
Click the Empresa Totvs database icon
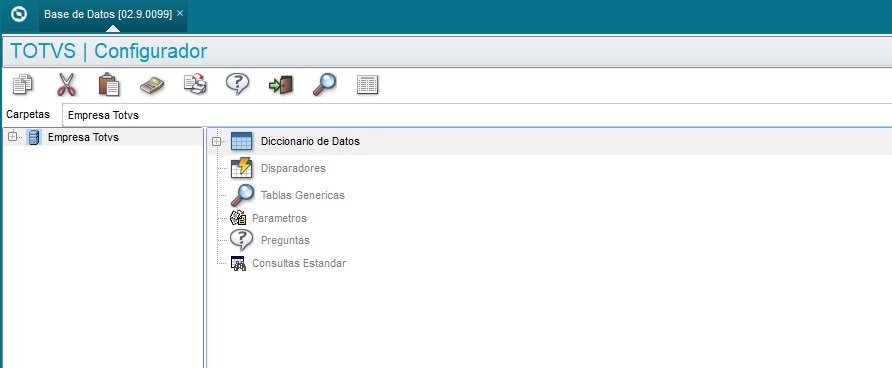(x=34, y=138)
